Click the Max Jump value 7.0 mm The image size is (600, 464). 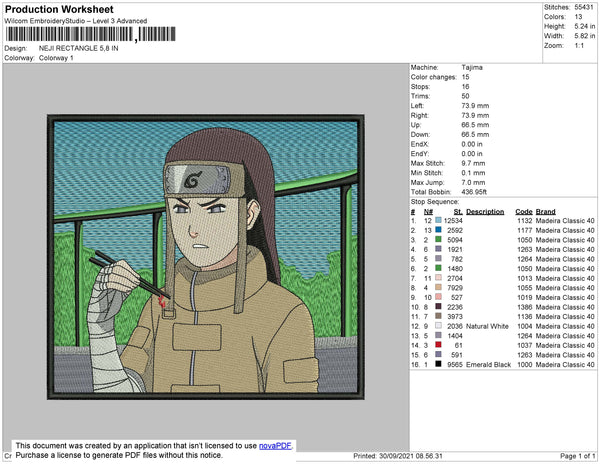point(473,182)
